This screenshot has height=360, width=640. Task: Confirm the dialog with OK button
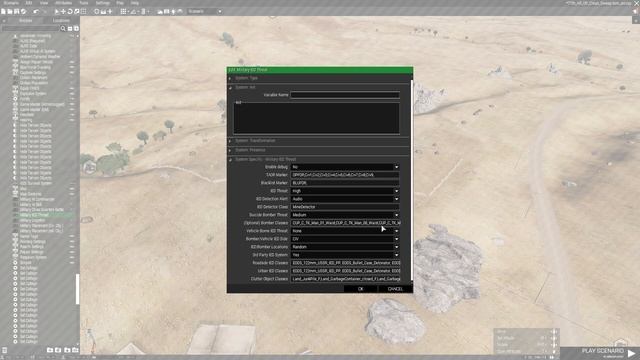[360, 289]
